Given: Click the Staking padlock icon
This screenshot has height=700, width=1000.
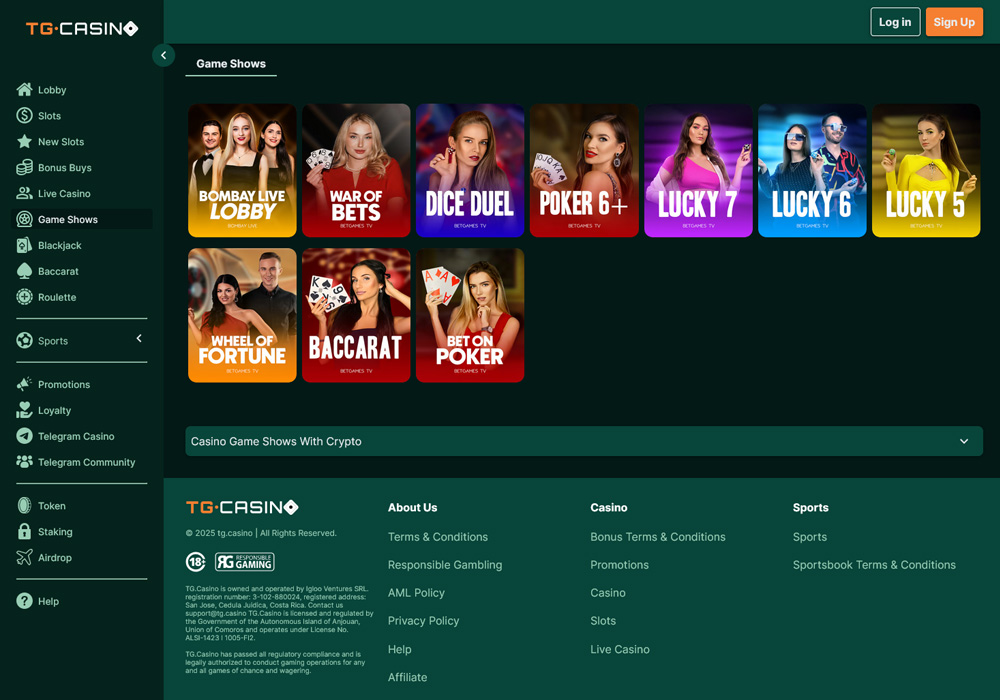Looking at the screenshot, I should pos(24,532).
